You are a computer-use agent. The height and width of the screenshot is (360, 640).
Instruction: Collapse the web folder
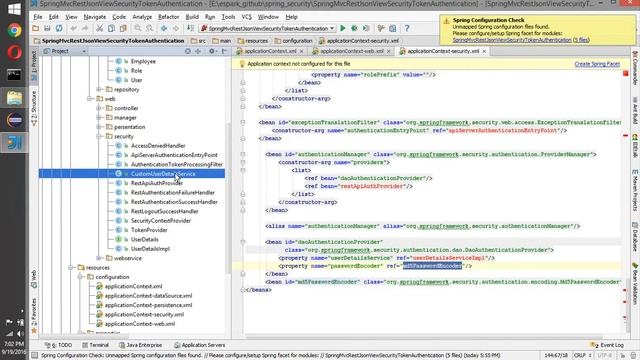(89, 99)
